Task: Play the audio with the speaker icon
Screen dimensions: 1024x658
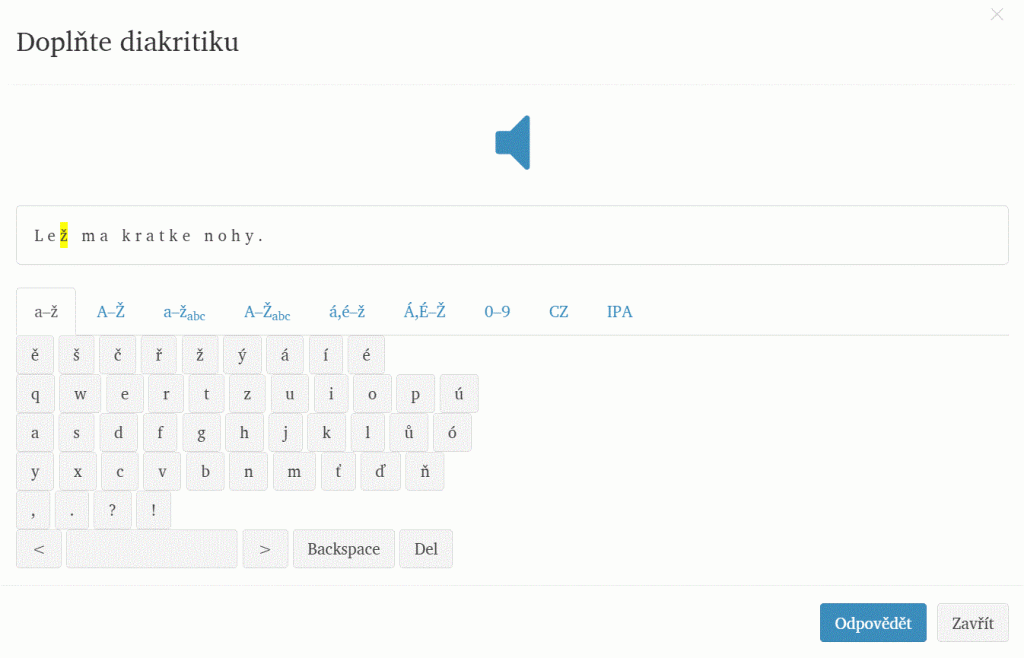Action: coord(513,142)
